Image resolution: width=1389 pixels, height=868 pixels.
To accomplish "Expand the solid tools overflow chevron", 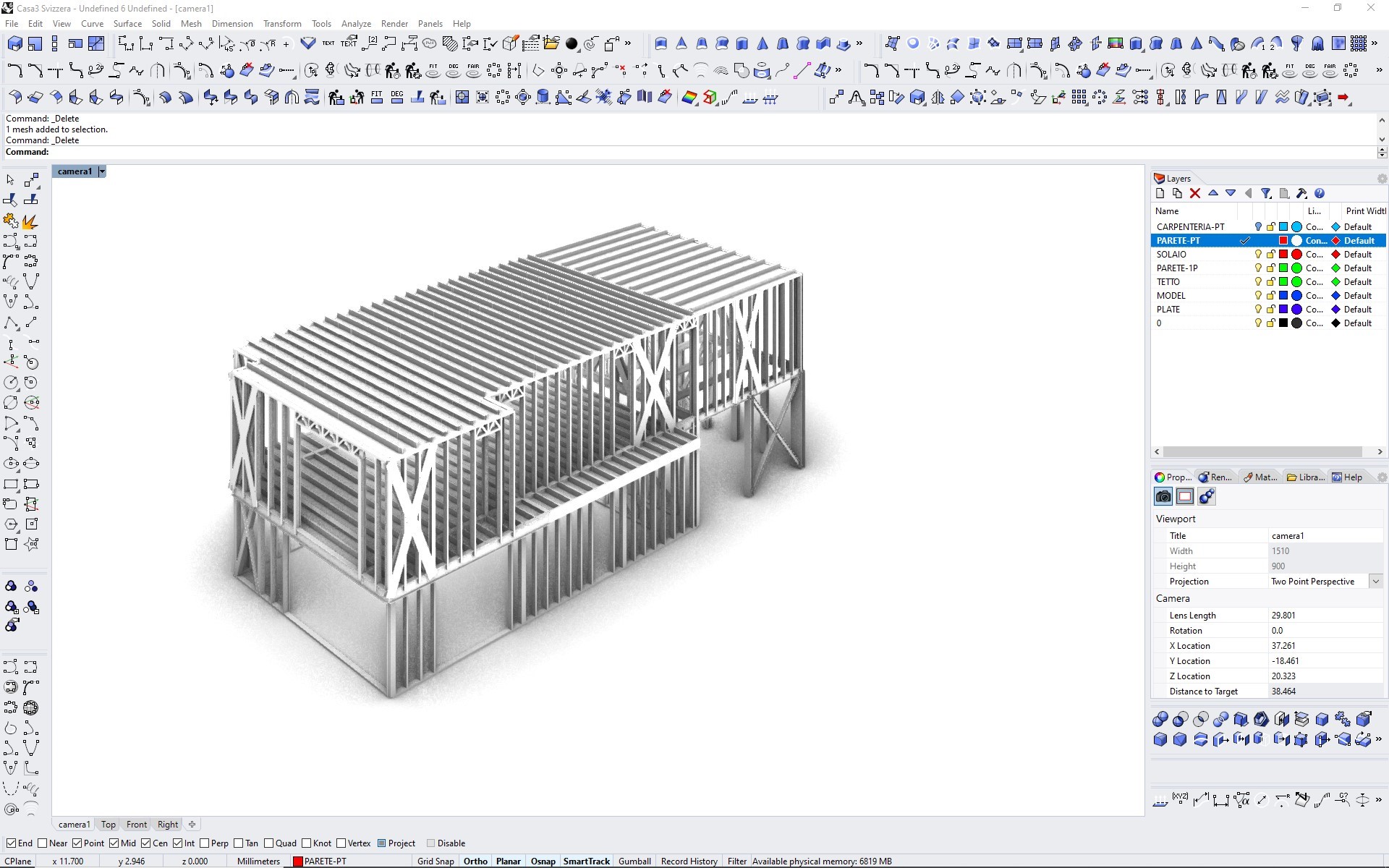I will click(1379, 739).
